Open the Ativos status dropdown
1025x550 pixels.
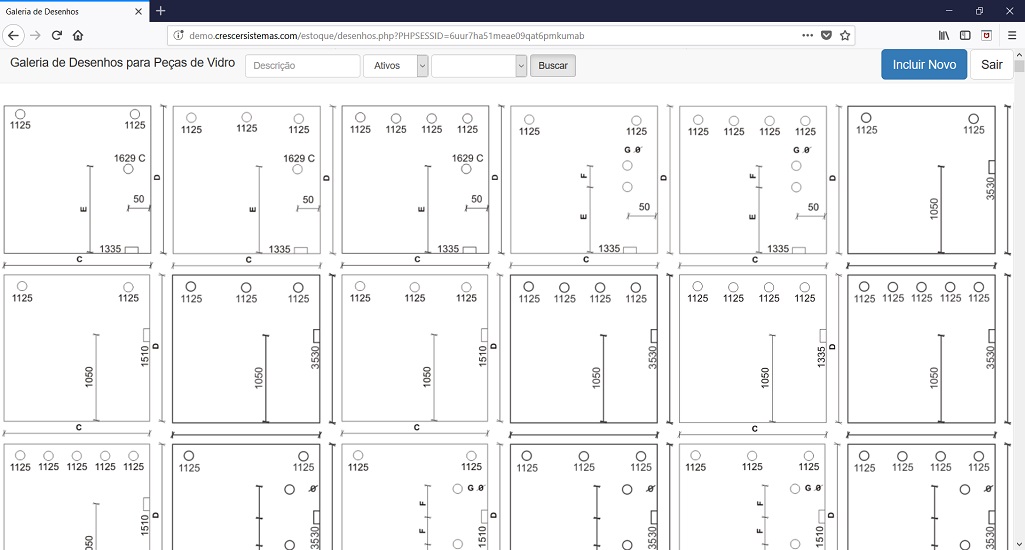coord(395,65)
